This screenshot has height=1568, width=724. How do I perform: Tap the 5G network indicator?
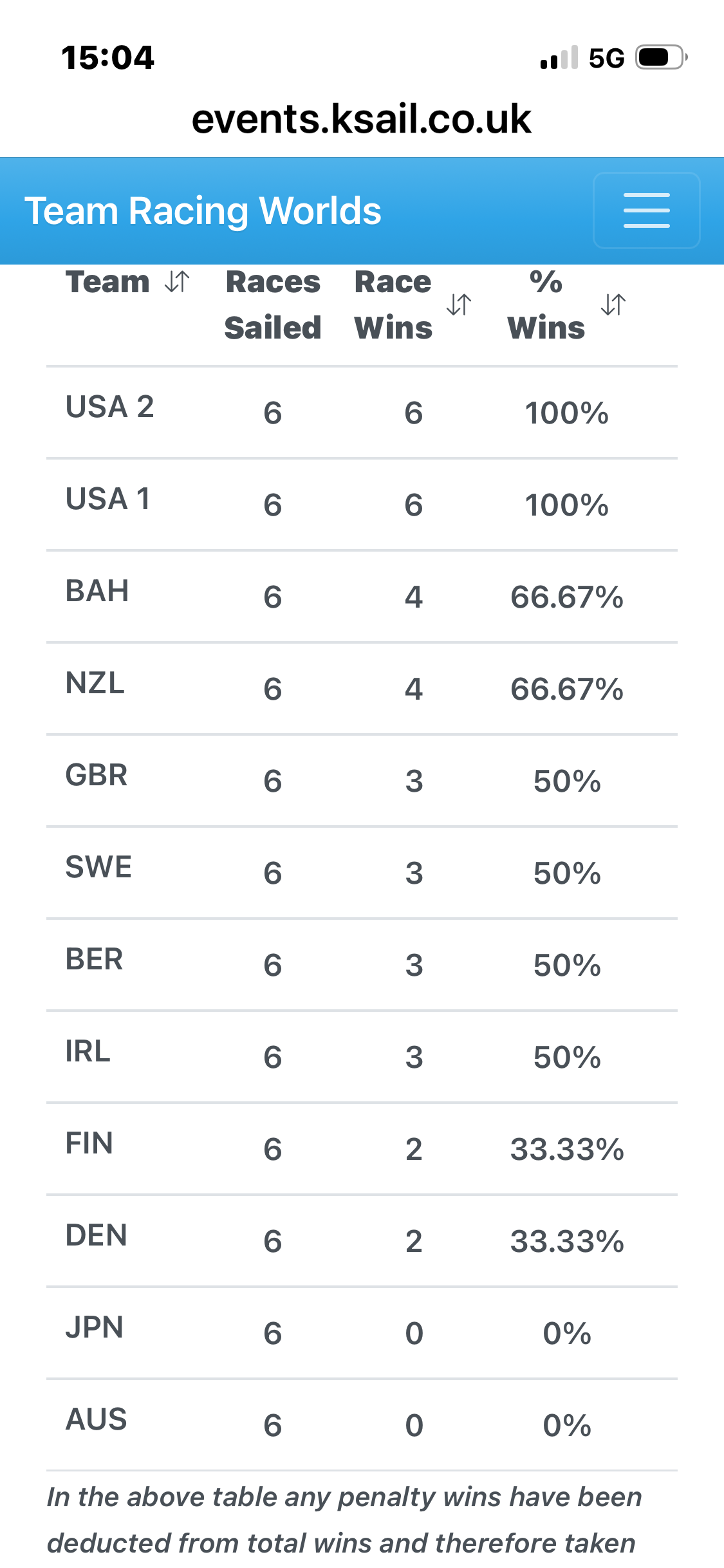click(606, 58)
